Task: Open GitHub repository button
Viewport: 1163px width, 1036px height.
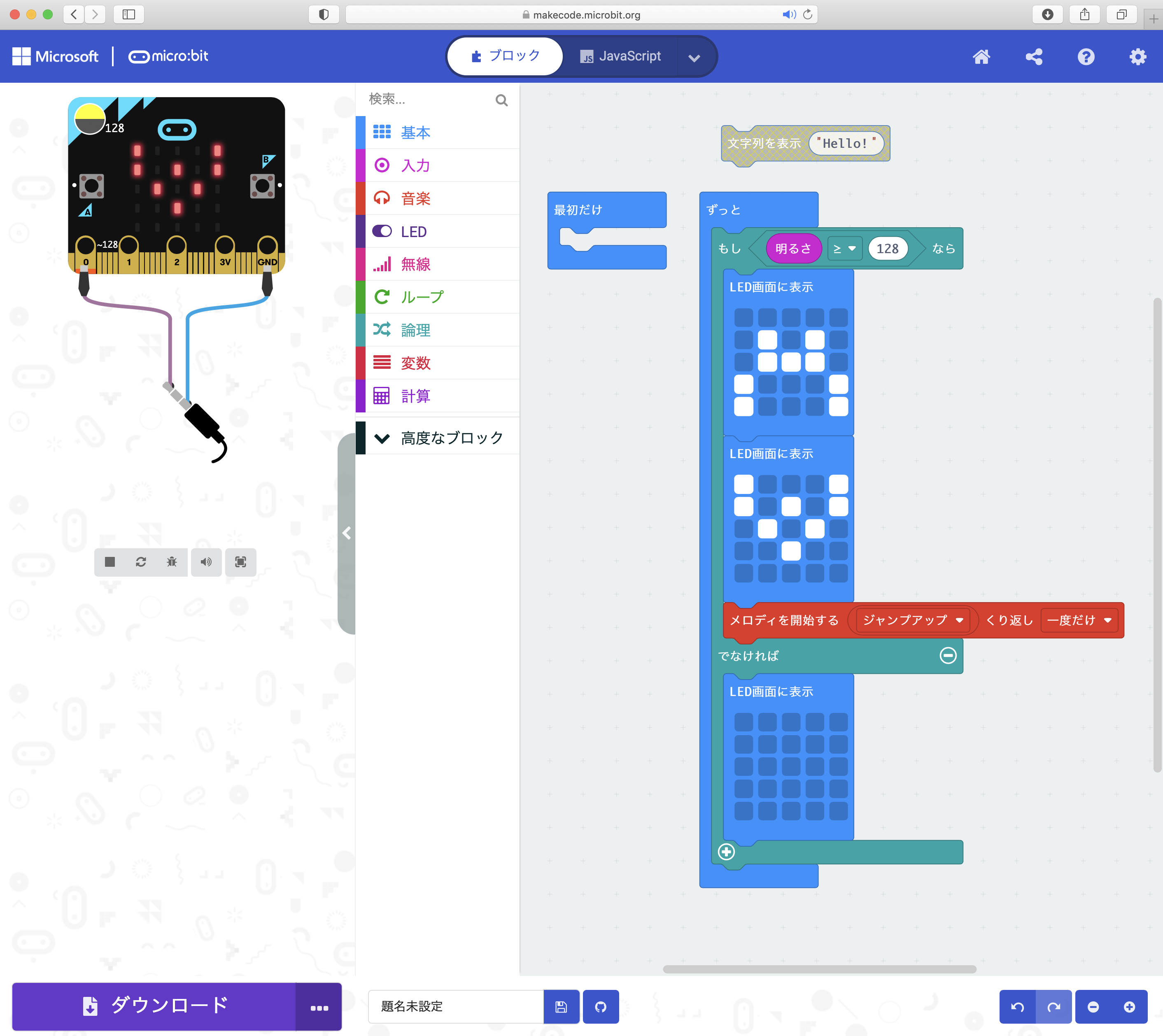Action: coord(601,1006)
